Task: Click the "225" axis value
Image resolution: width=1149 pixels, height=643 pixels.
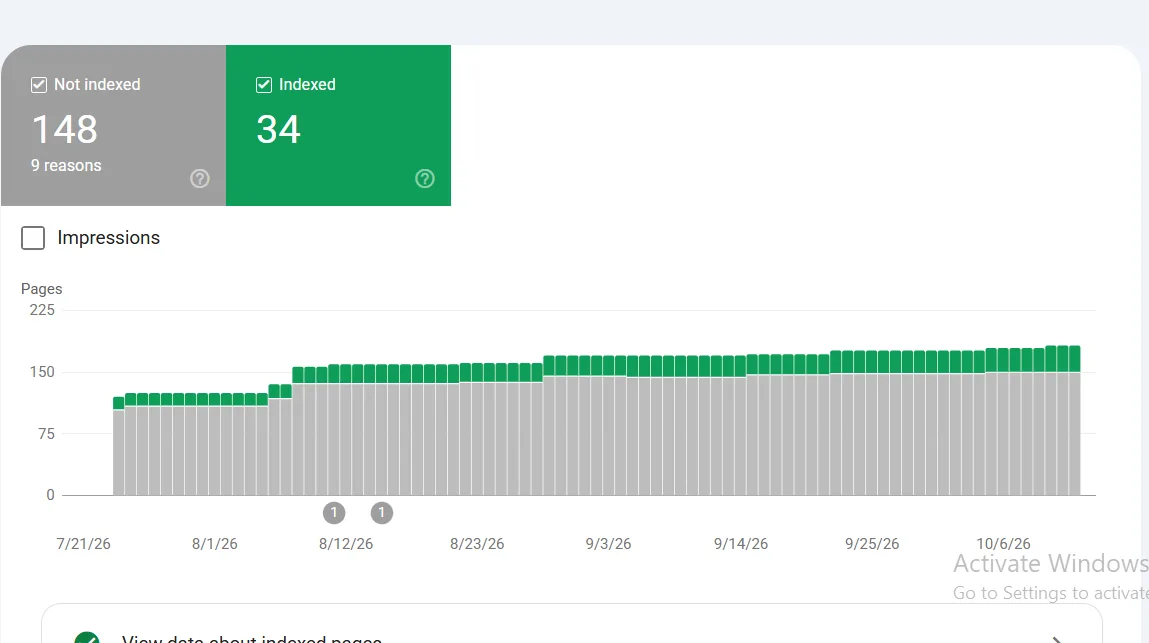Action: click(x=42, y=310)
